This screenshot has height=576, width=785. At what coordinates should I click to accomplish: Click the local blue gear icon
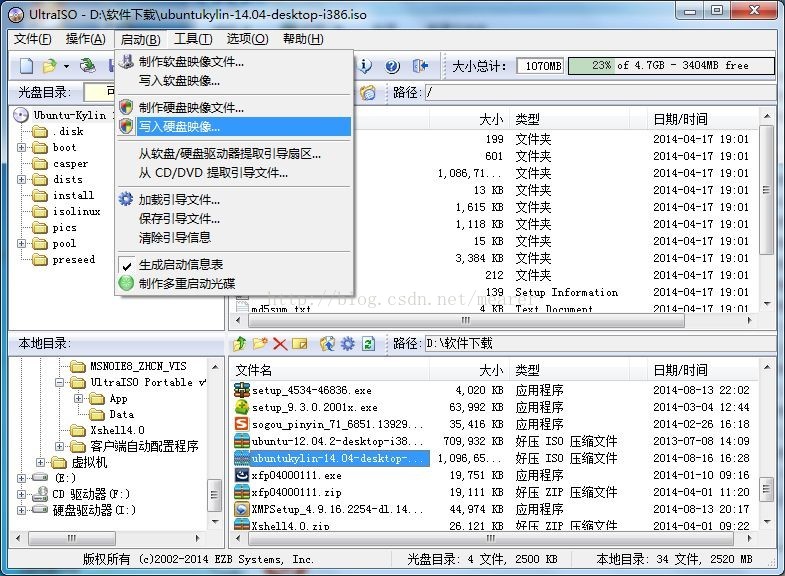click(347, 344)
